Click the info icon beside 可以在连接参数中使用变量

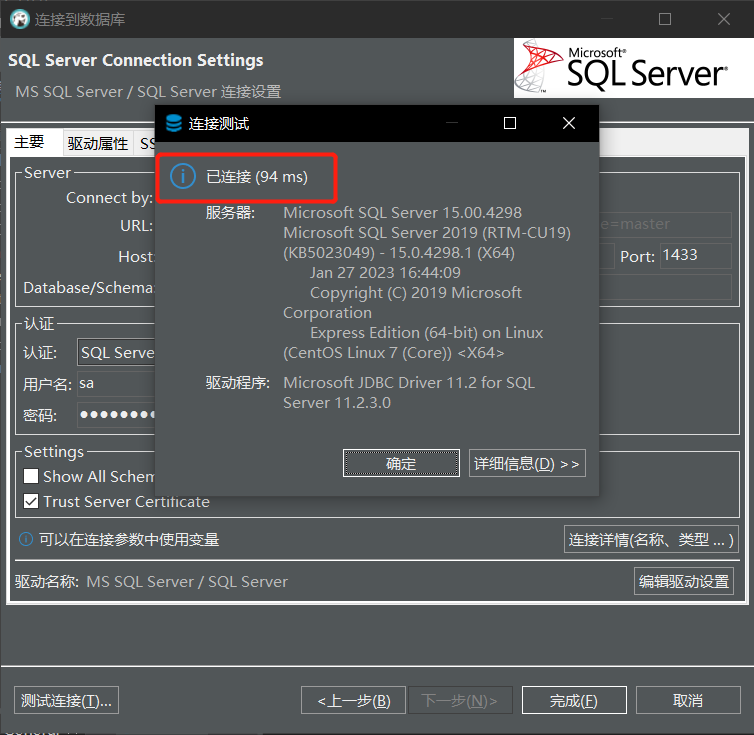(x=25, y=539)
